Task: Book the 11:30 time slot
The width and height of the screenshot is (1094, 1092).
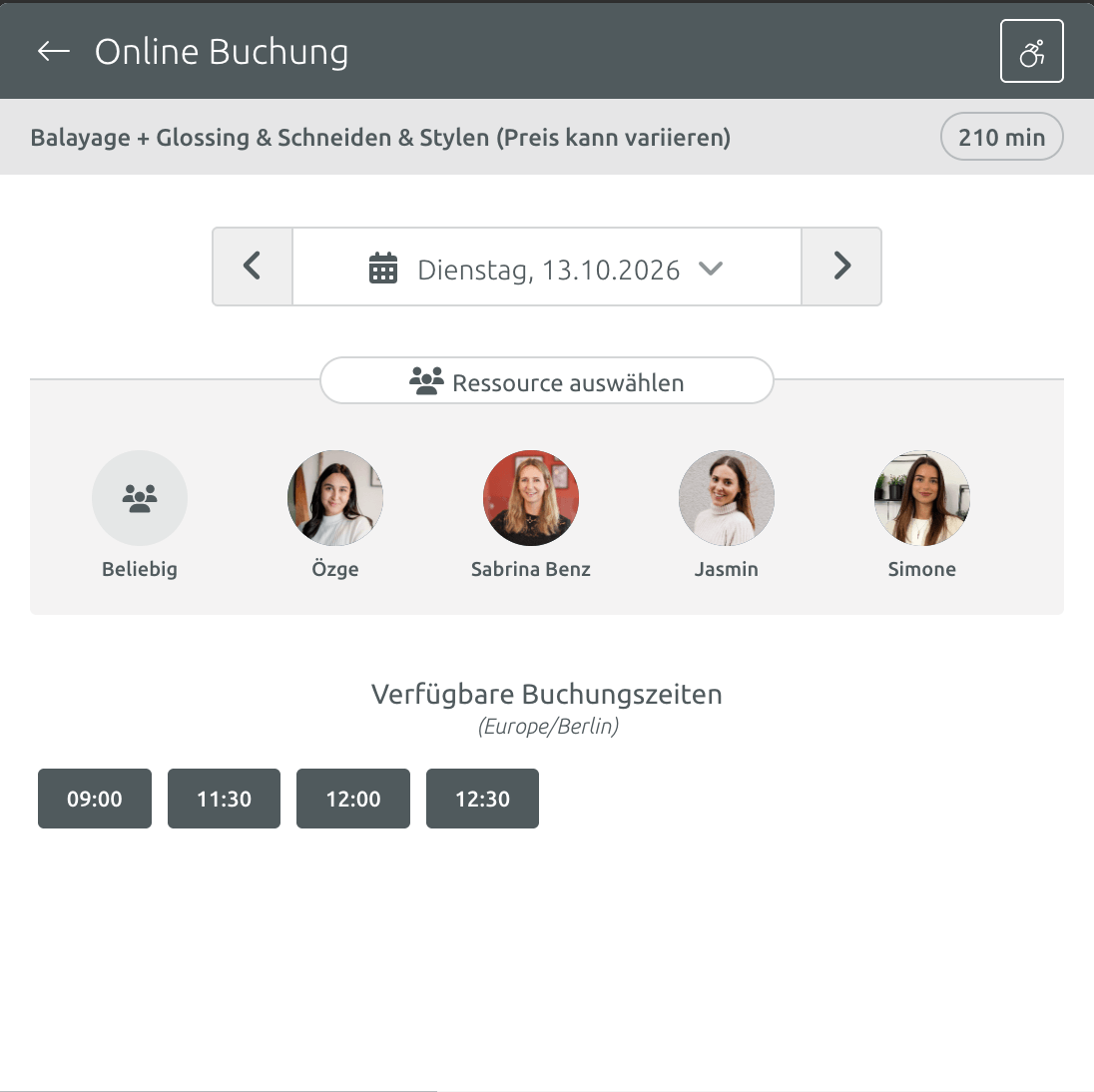Action: coord(224,799)
